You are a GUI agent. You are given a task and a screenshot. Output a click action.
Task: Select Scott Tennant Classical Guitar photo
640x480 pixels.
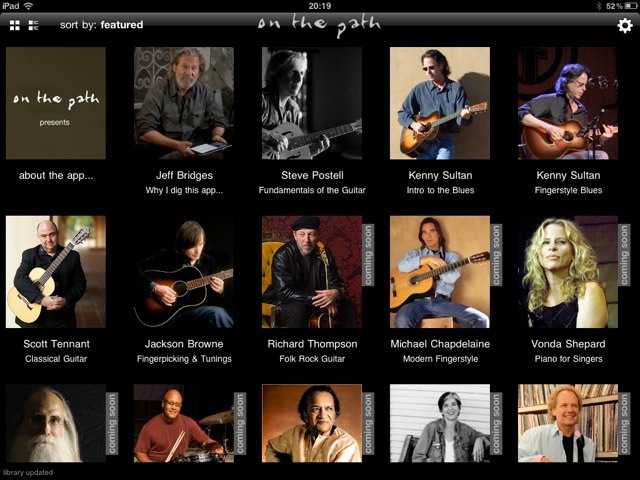[x=56, y=272]
